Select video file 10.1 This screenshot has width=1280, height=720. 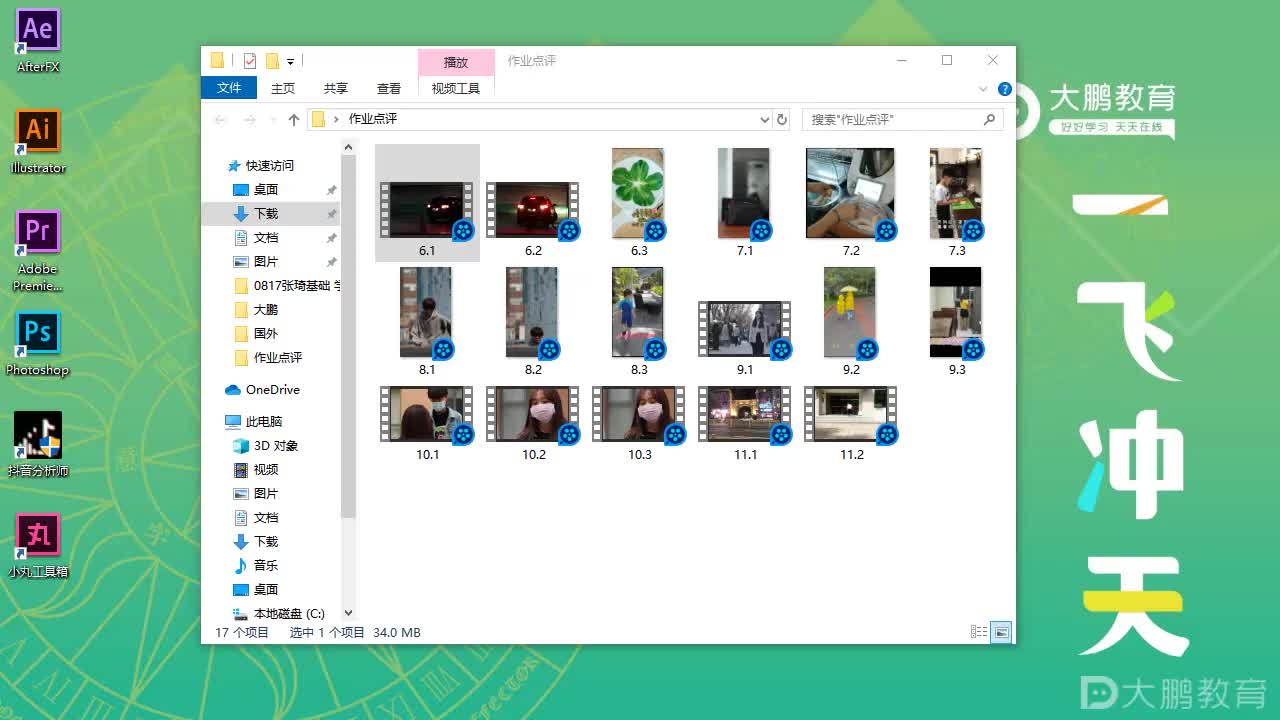point(427,423)
